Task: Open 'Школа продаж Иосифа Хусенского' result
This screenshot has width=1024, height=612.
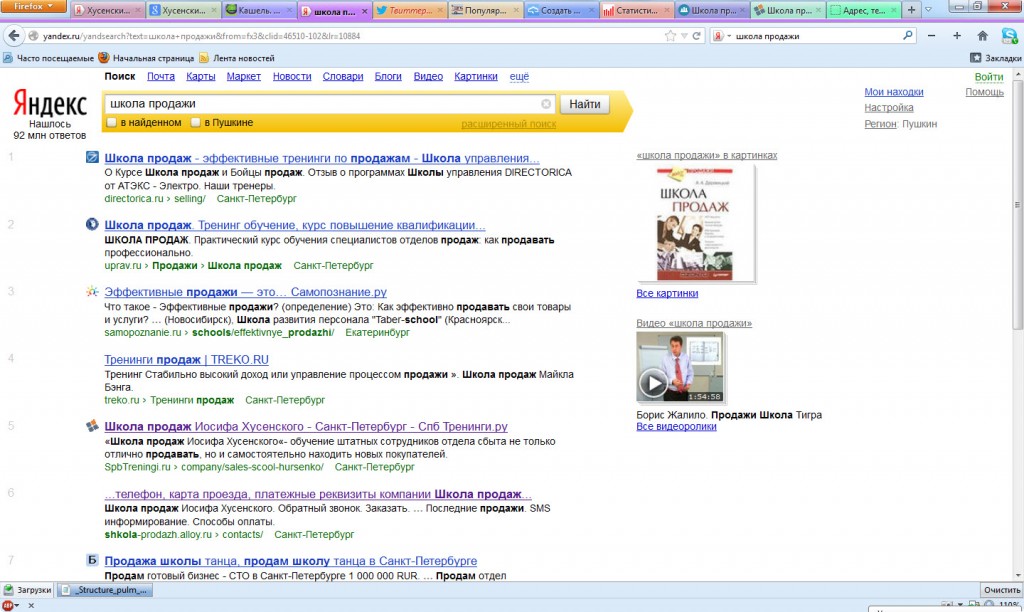Action: 306,427
